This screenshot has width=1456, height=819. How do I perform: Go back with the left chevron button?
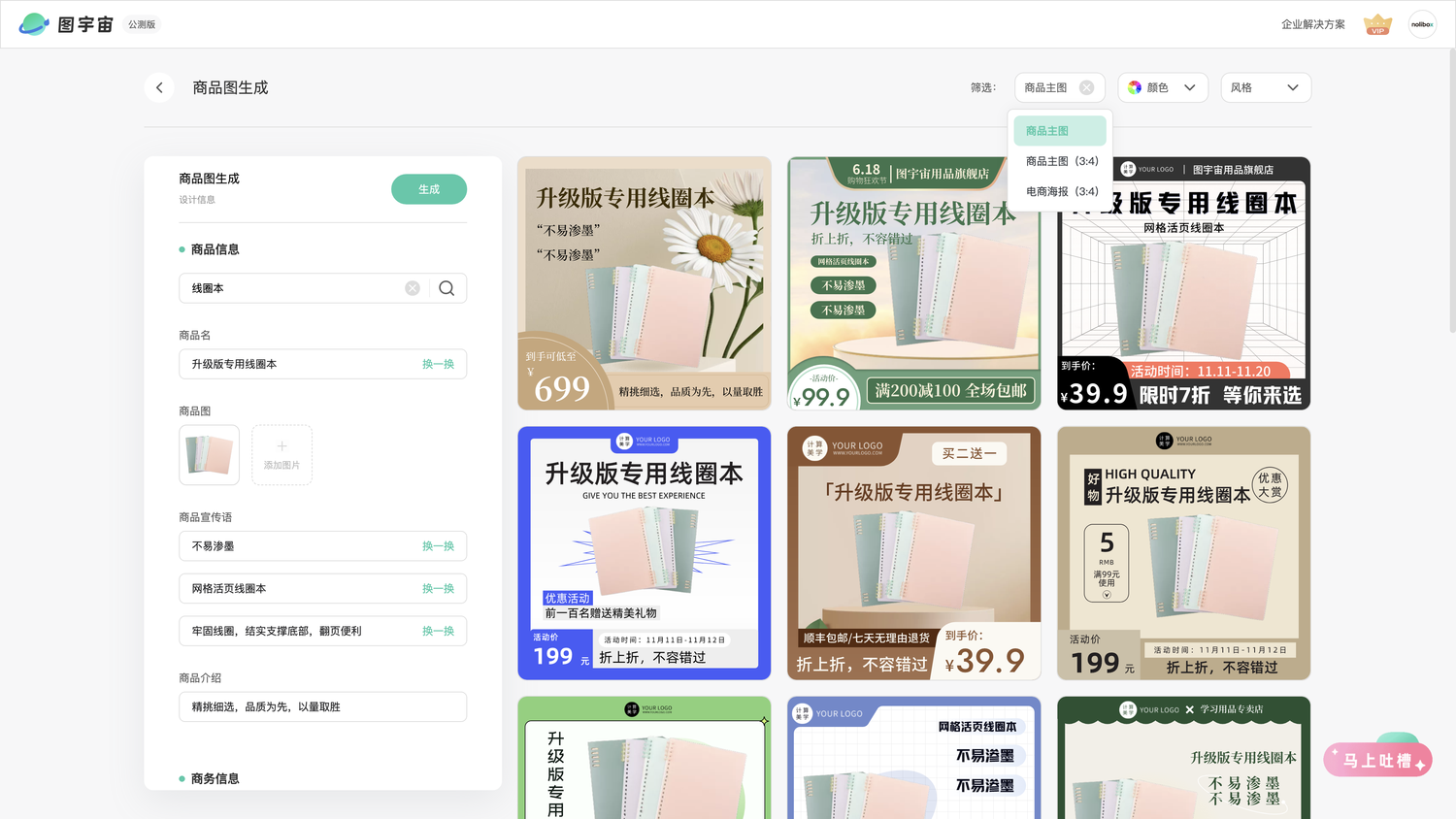coord(159,87)
